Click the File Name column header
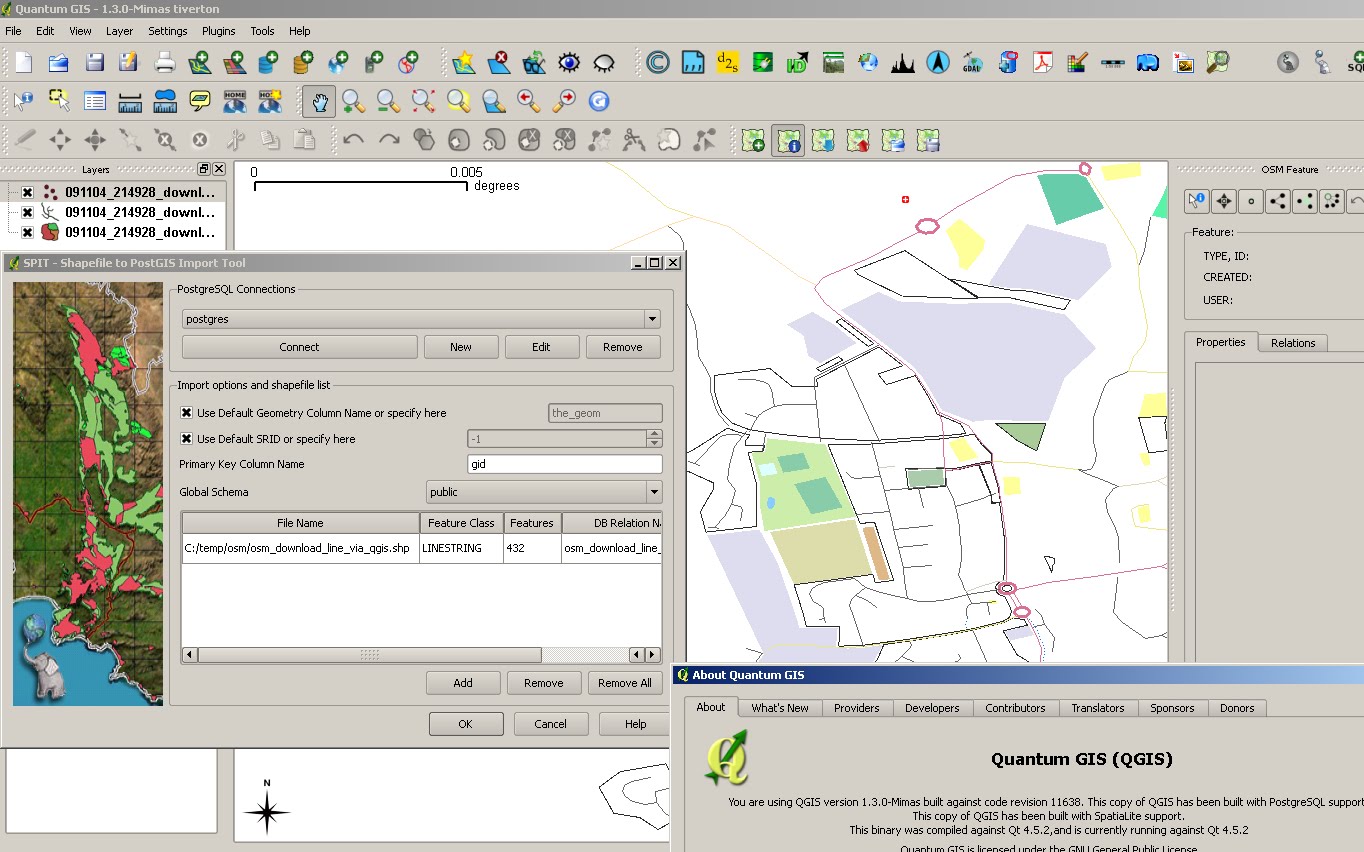The image size is (1364, 852). coord(301,523)
